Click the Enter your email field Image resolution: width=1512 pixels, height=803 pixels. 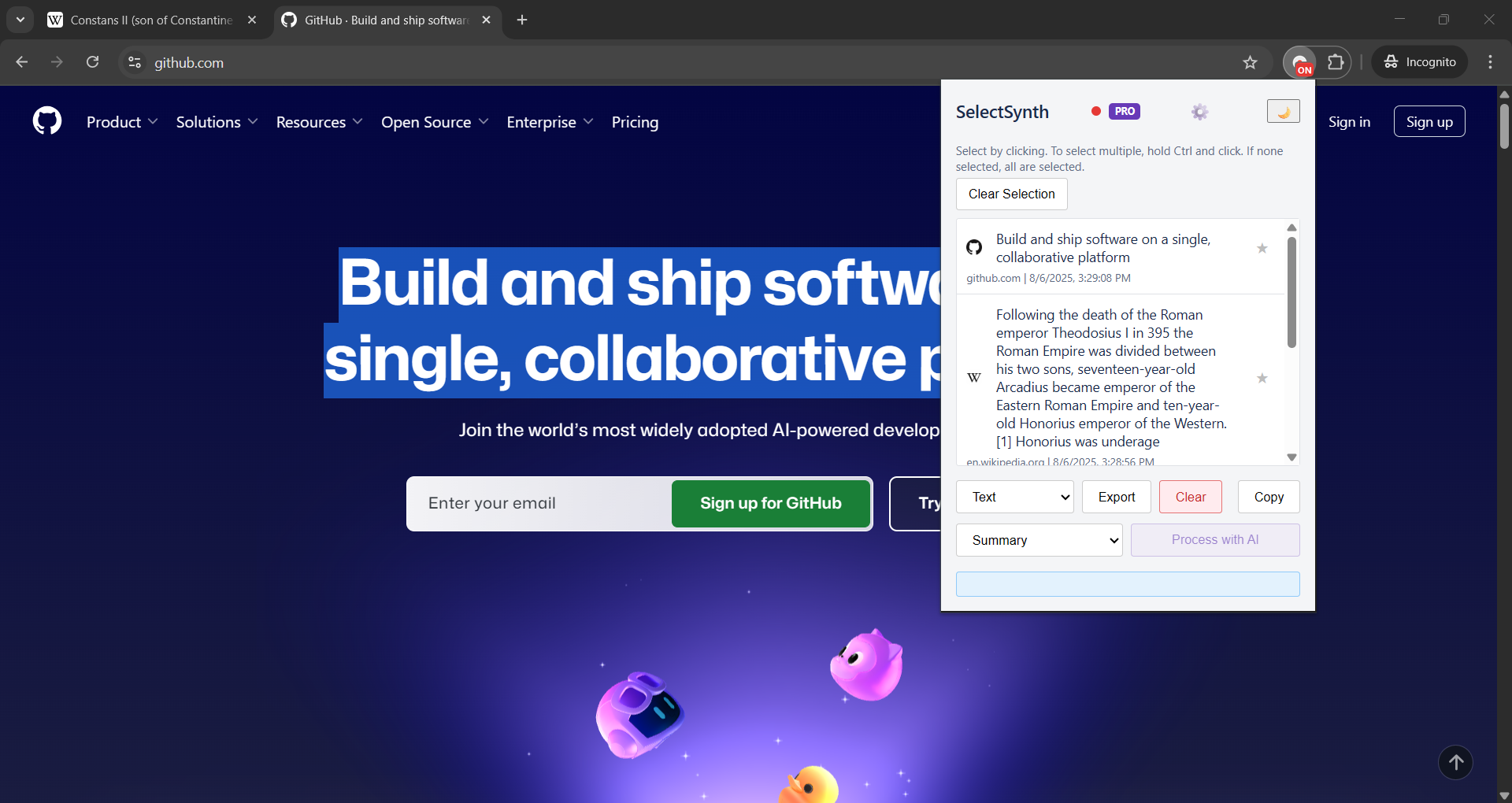[539, 503]
